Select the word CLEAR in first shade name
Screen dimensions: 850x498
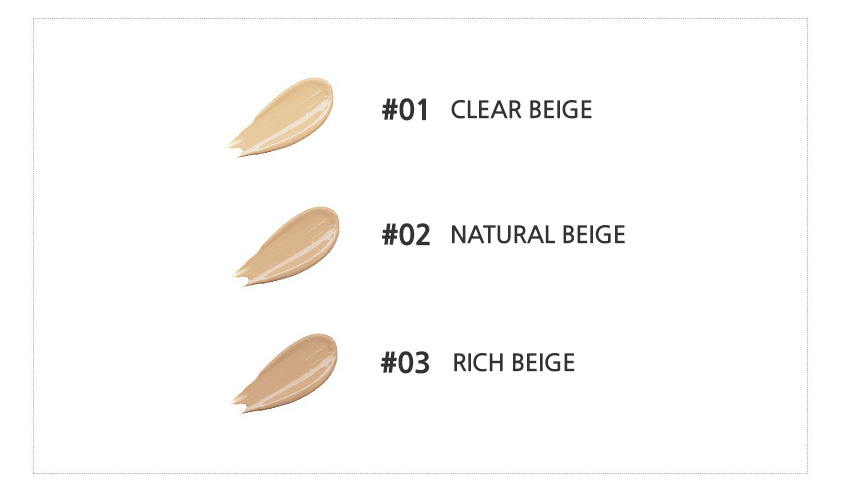pyautogui.click(x=486, y=109)
